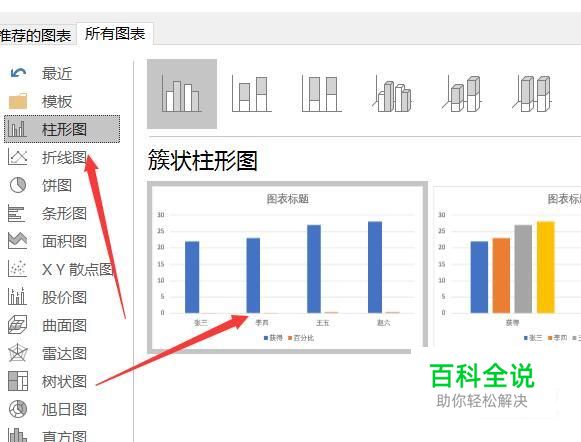Select the 100% stacked column subtype icon
This screenshot has height=442, width=581.
pyautogui.click(x=322, y=94)
